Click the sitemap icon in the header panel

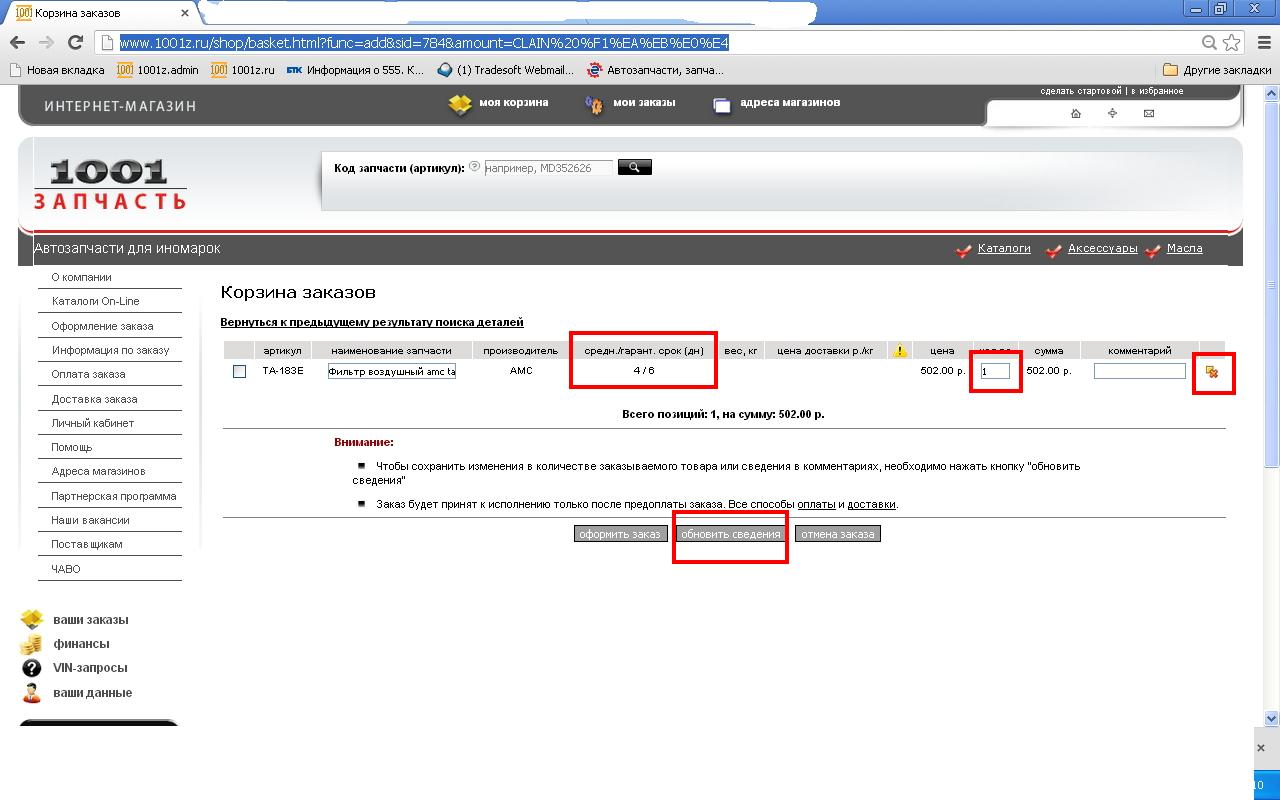[x=1112, y=113]
